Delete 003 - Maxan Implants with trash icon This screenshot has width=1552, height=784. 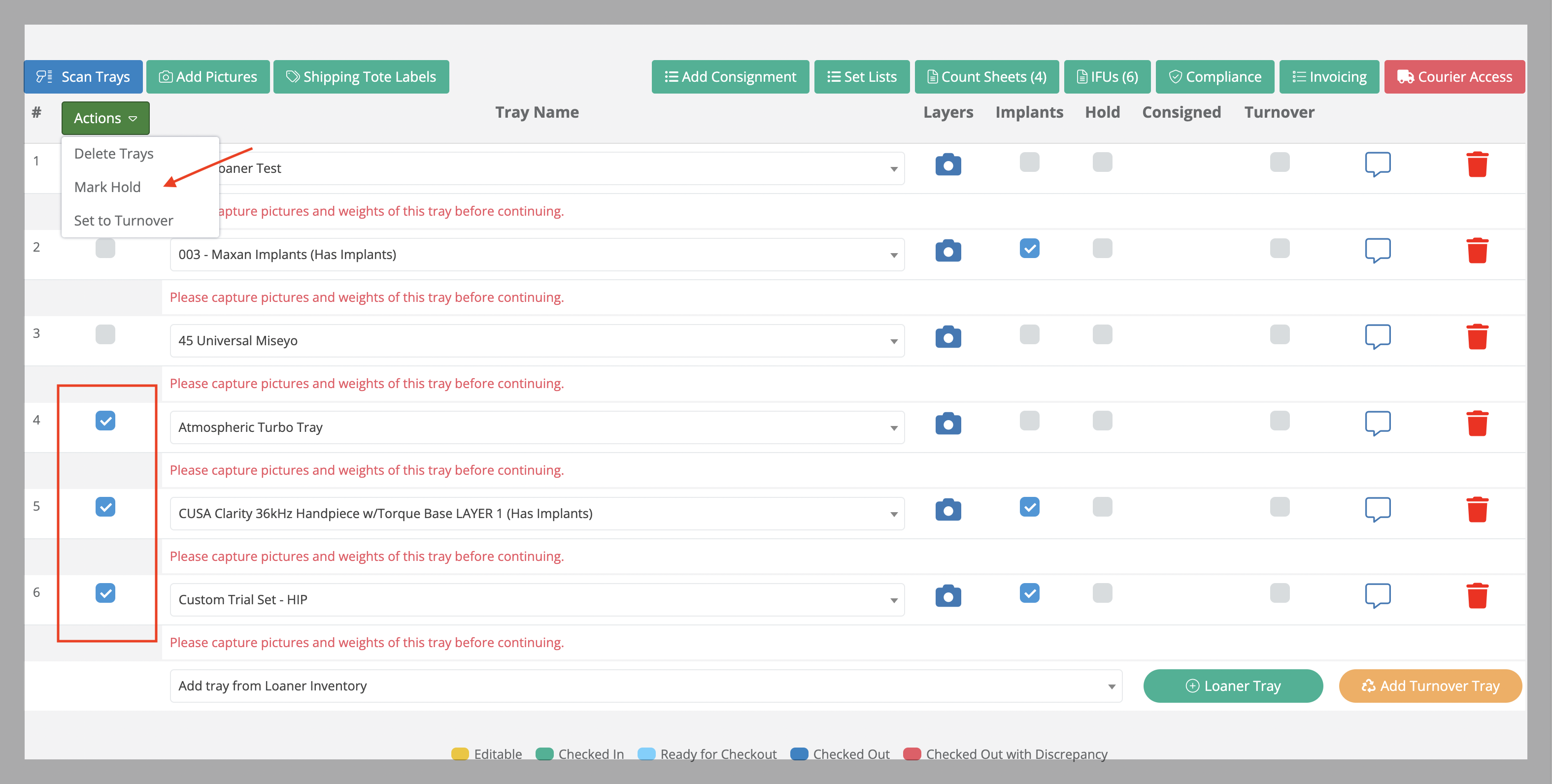coord(1477,251)
